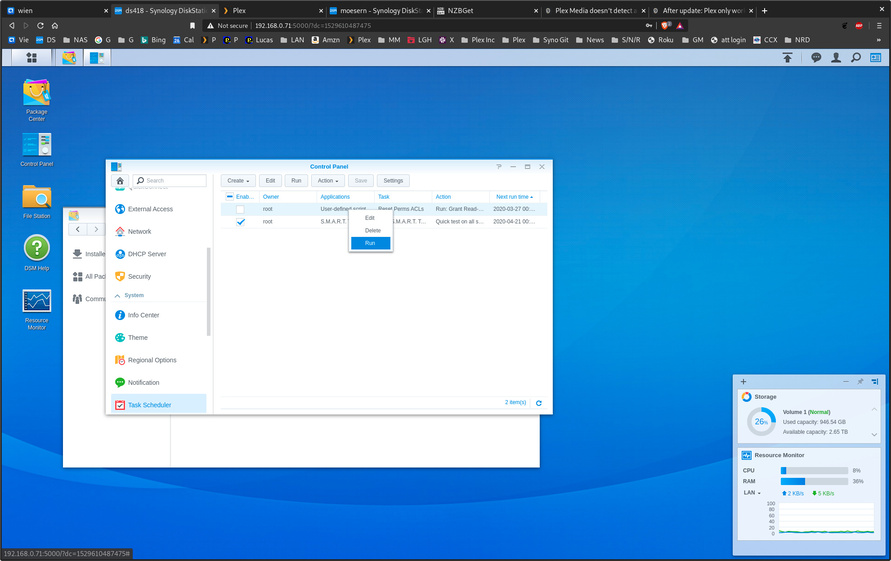Open the DSM main menu grid
This screenshot has width=891, height=561.
click(x=31, y=57)
